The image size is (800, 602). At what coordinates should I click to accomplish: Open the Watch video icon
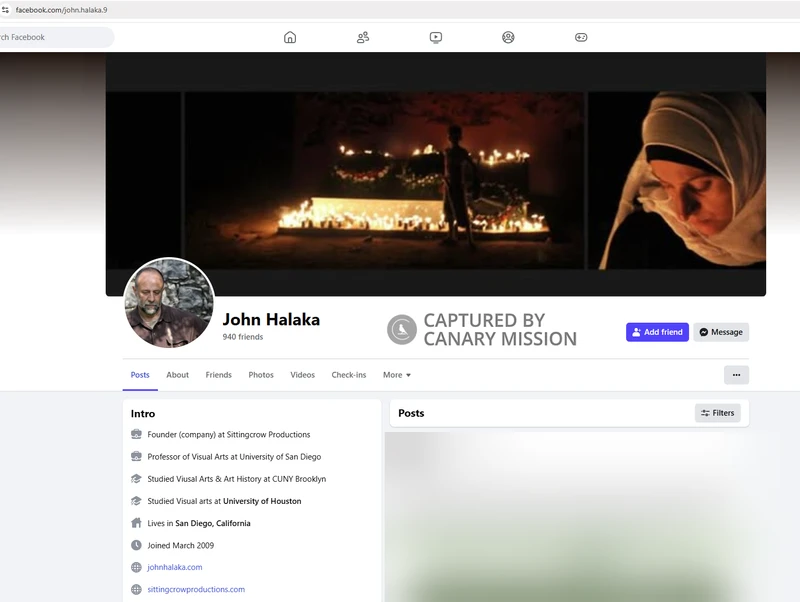[434, 37]
